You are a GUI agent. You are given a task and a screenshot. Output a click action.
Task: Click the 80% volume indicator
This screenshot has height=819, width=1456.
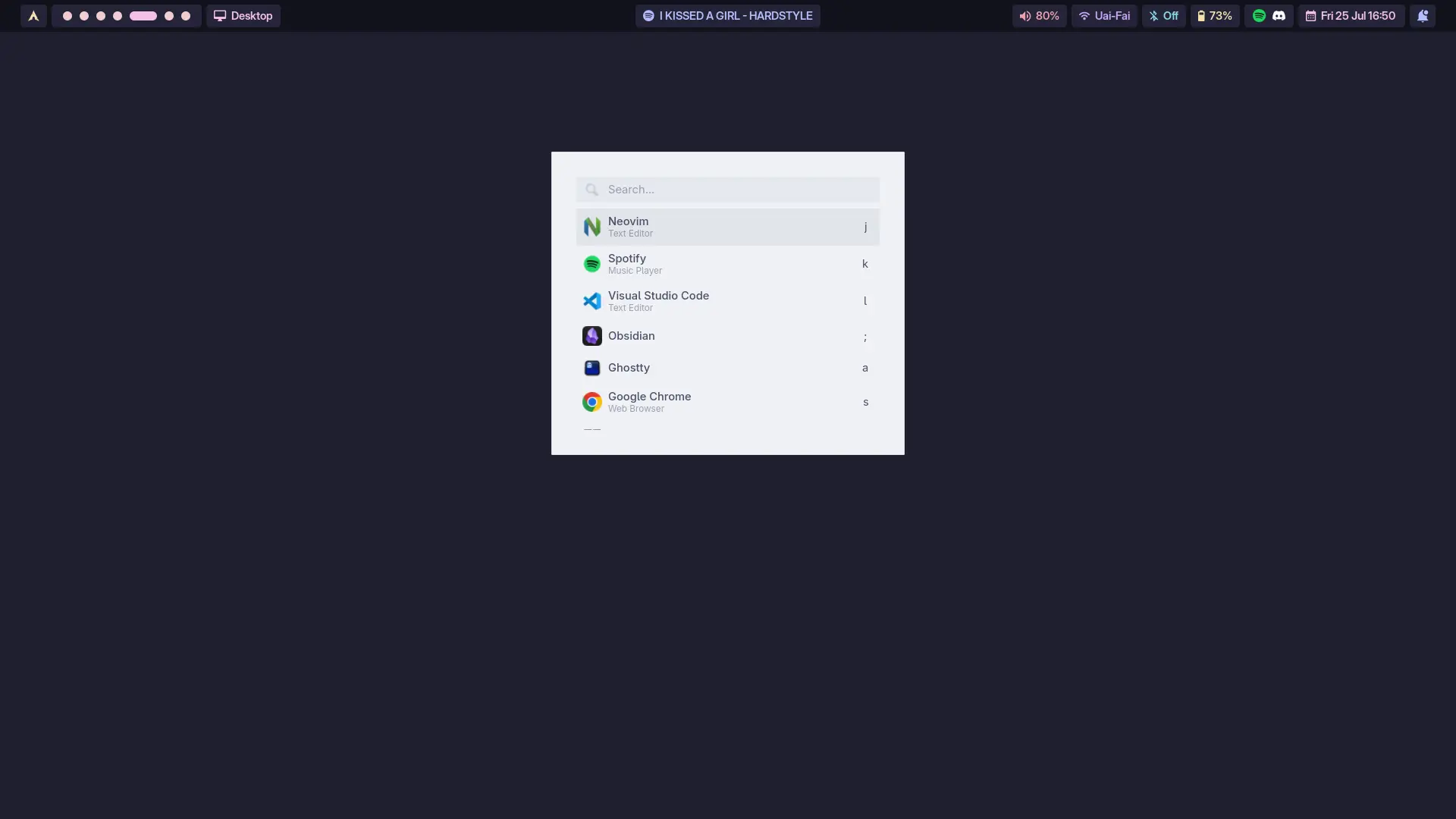(1039, 16)
